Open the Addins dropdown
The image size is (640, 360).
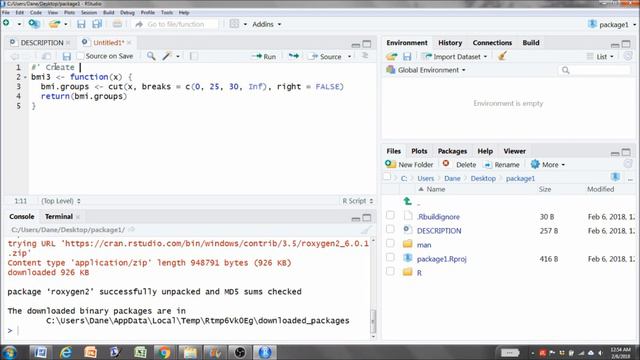[267, 24]
